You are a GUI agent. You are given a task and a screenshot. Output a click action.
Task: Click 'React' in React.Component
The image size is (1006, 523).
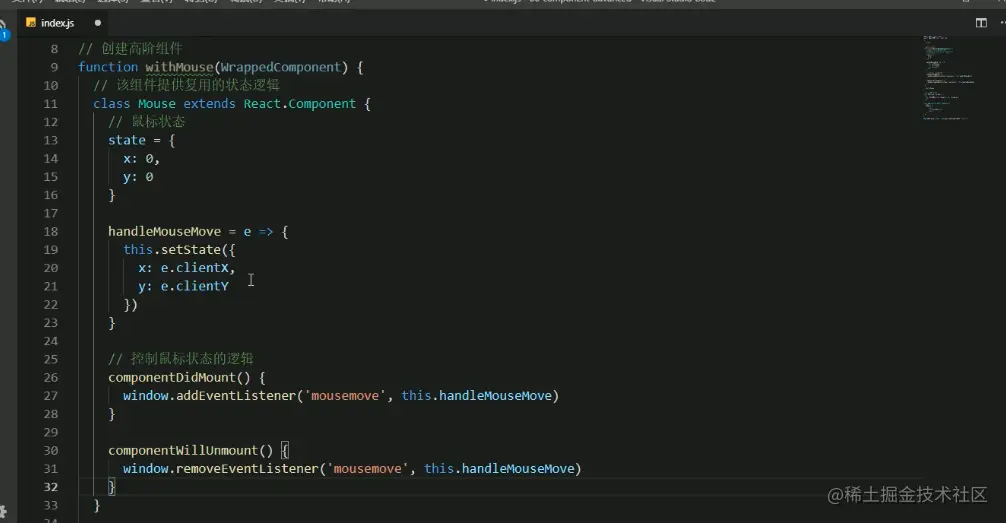(x=262, y=104)
